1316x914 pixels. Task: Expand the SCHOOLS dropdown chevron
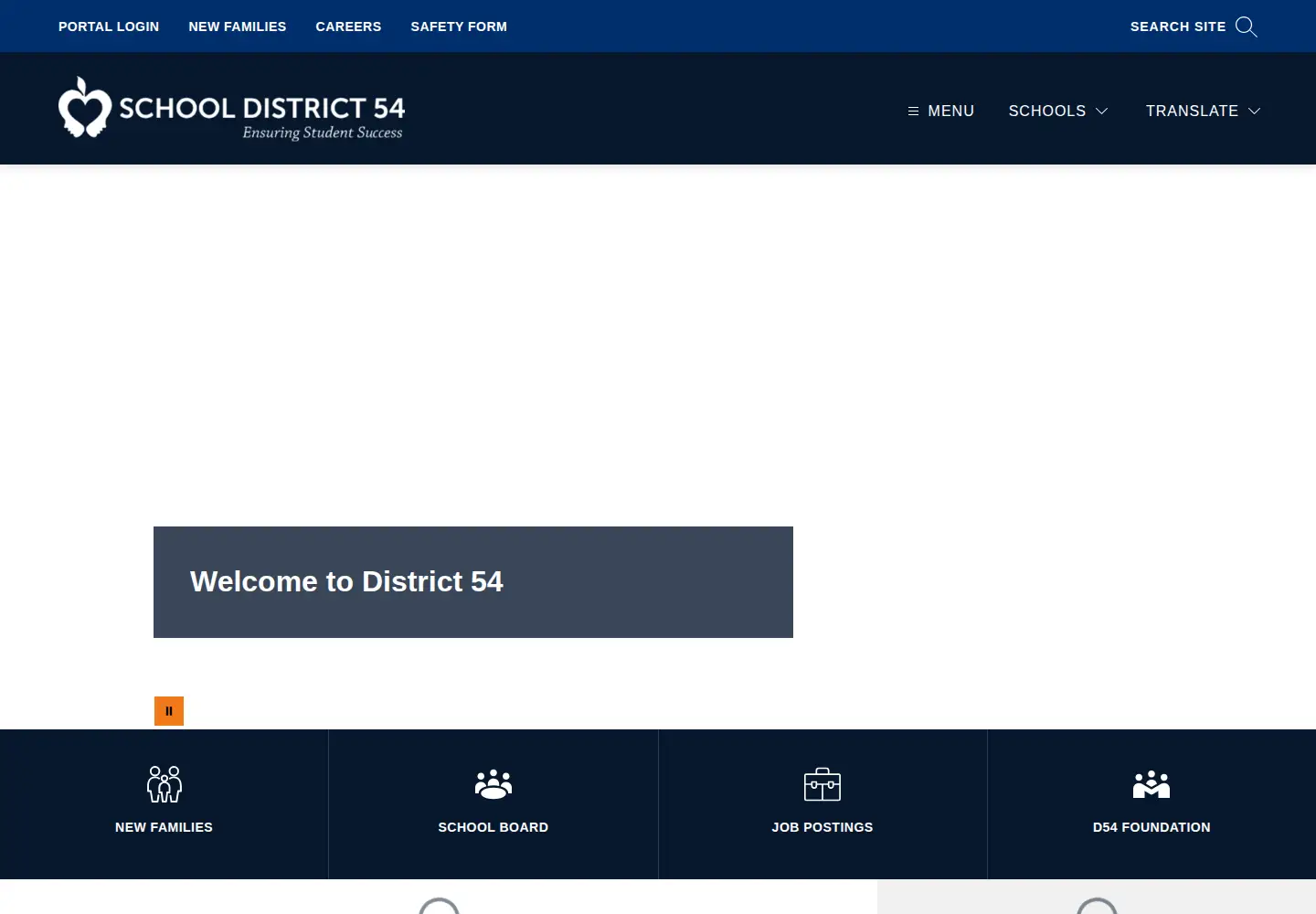coord(1102,111)
